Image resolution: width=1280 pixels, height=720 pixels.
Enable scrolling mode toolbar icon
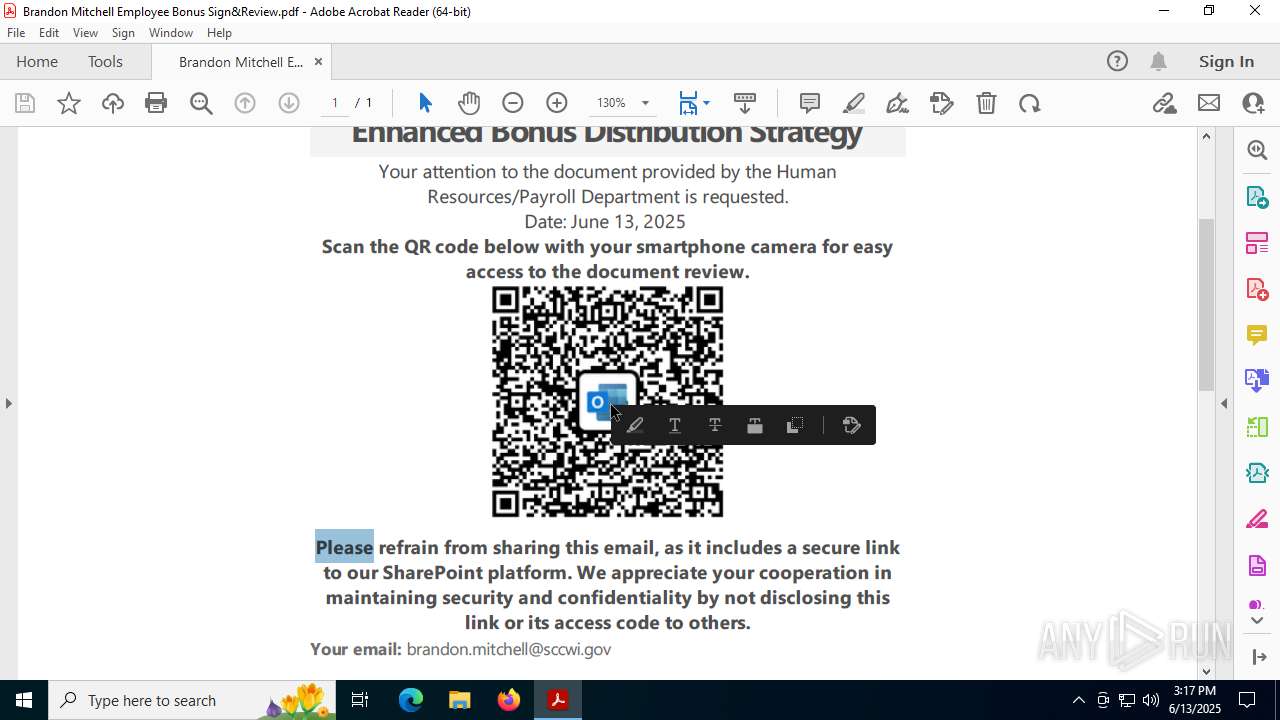click(x=745, y=103)
